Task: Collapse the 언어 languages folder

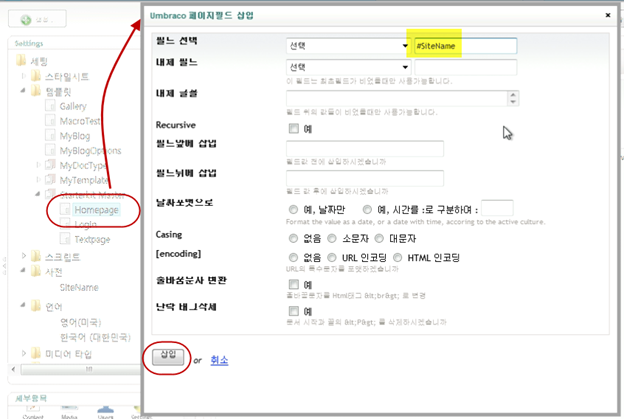Action: tap(23, 305)
